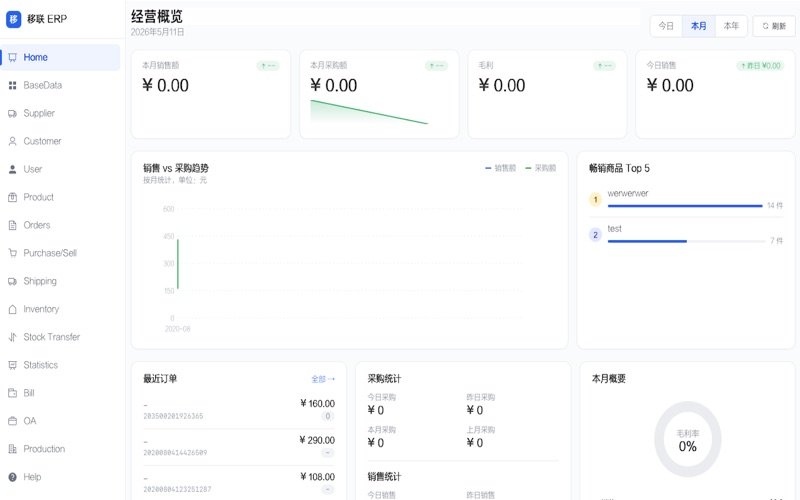This screenshot has height=500, width=800.
Task: Switch to the 今日 tab
Action: point(666,26)
